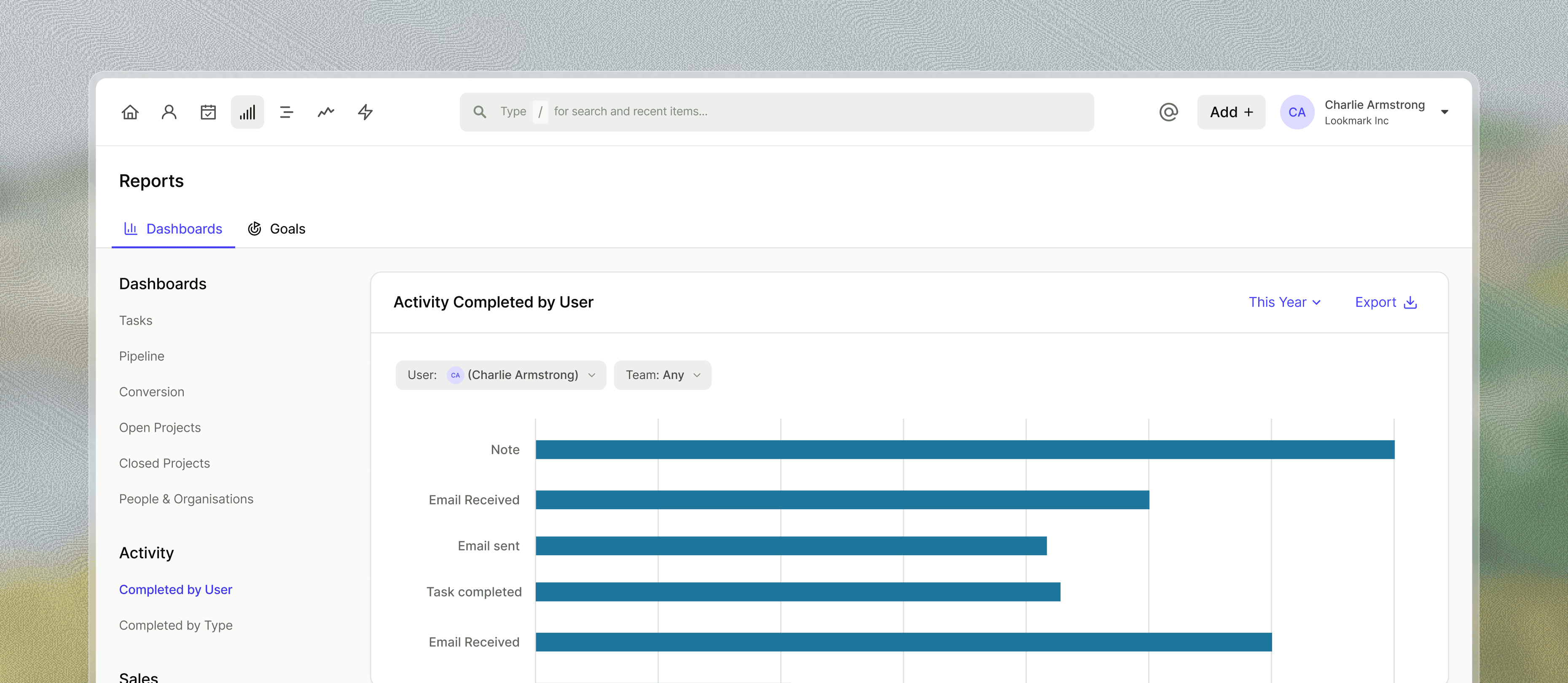Screen dimensions: 1568x683
Task: Select the Reports bar chart icon
Action: tap(247, 112)
